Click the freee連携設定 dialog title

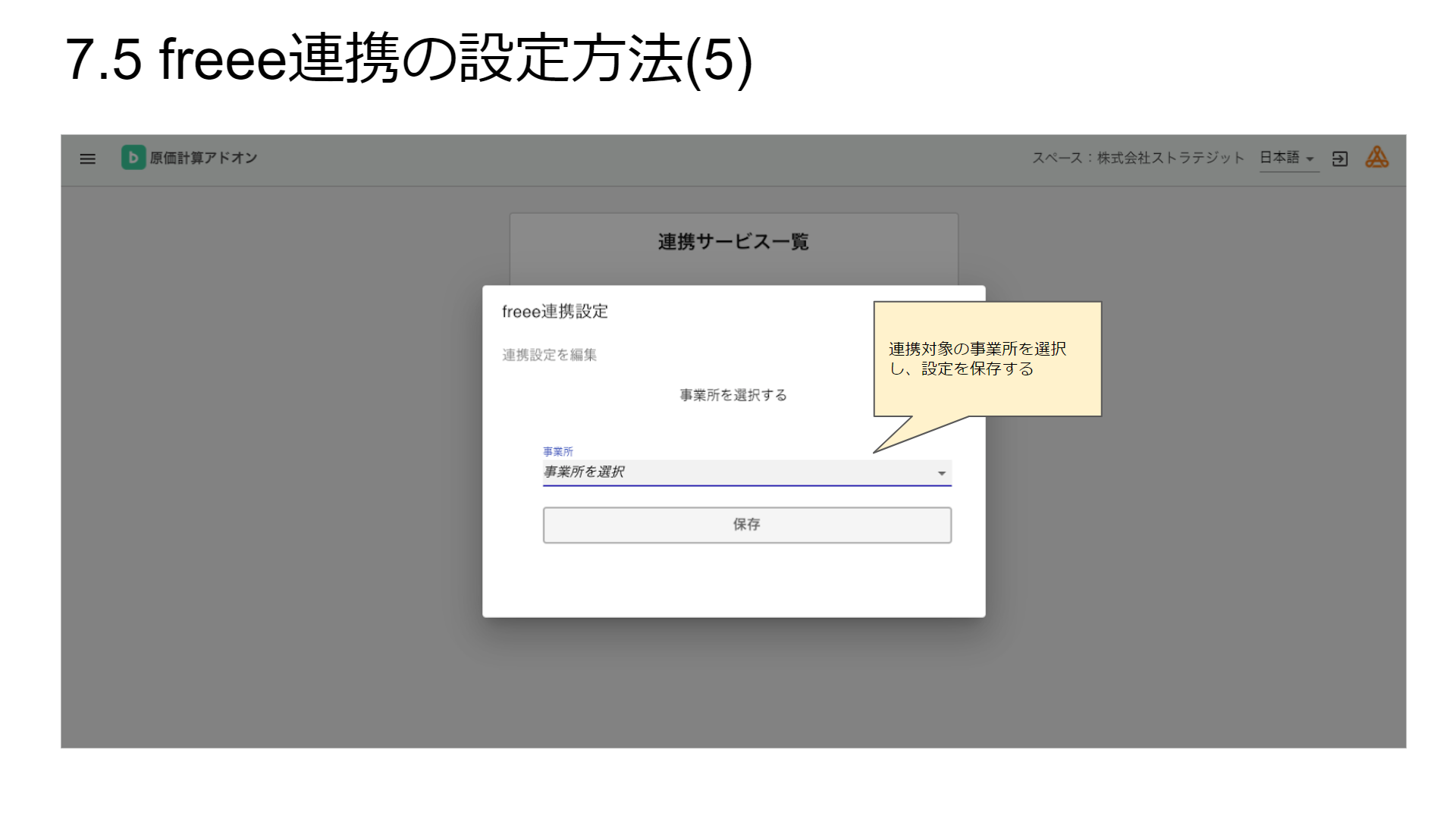555,312
